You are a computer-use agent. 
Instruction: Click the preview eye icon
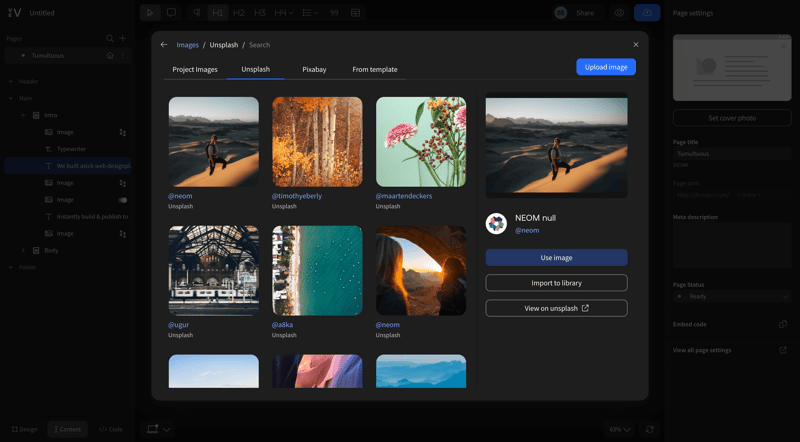click(619, 13)
